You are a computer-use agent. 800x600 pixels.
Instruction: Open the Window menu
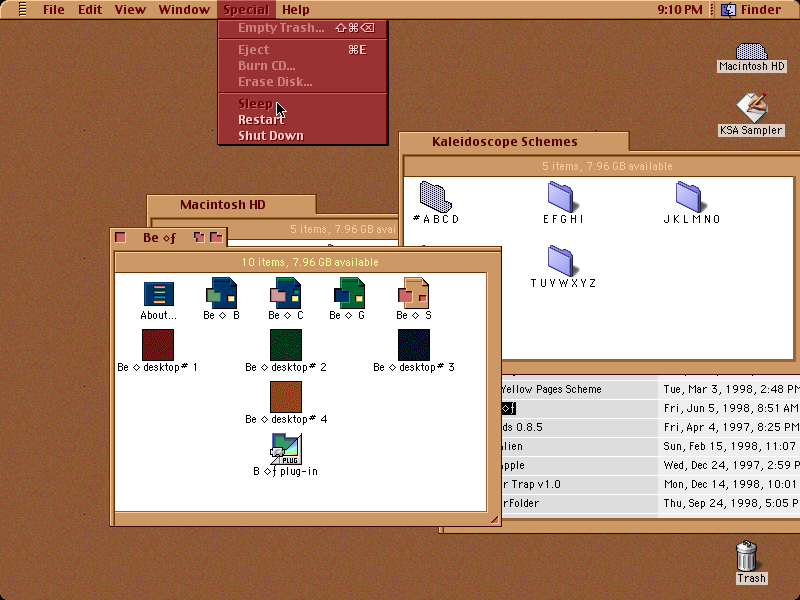184,9
